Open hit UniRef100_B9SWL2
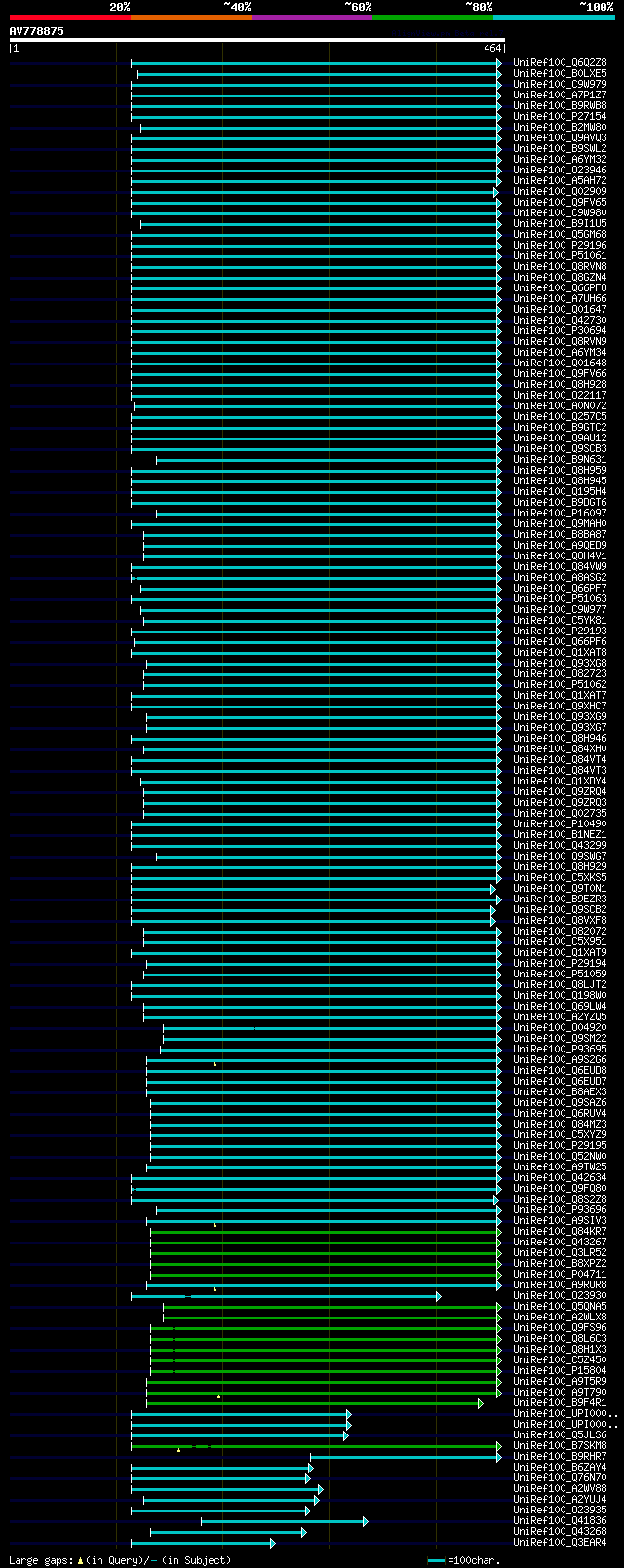Viewport: 624px width, 1568px height. click(x=560, y=148)
